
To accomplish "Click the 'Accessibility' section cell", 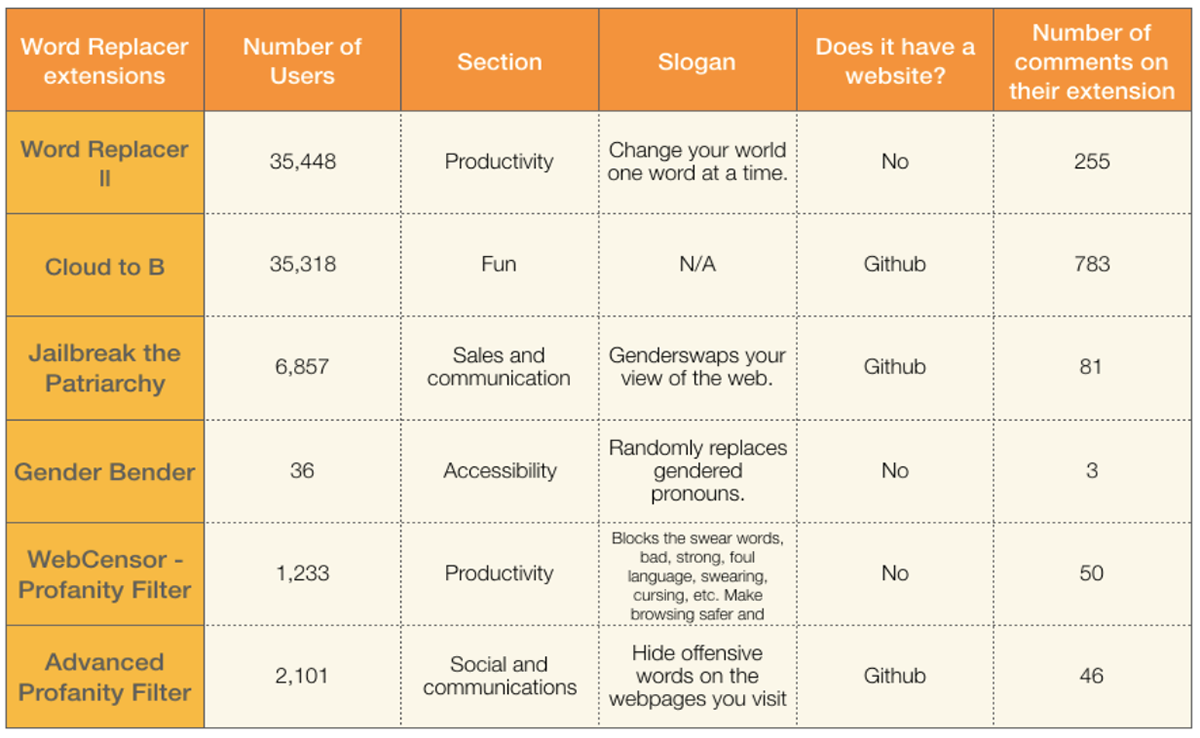I will pyautogui.click(x=499, y=471).
